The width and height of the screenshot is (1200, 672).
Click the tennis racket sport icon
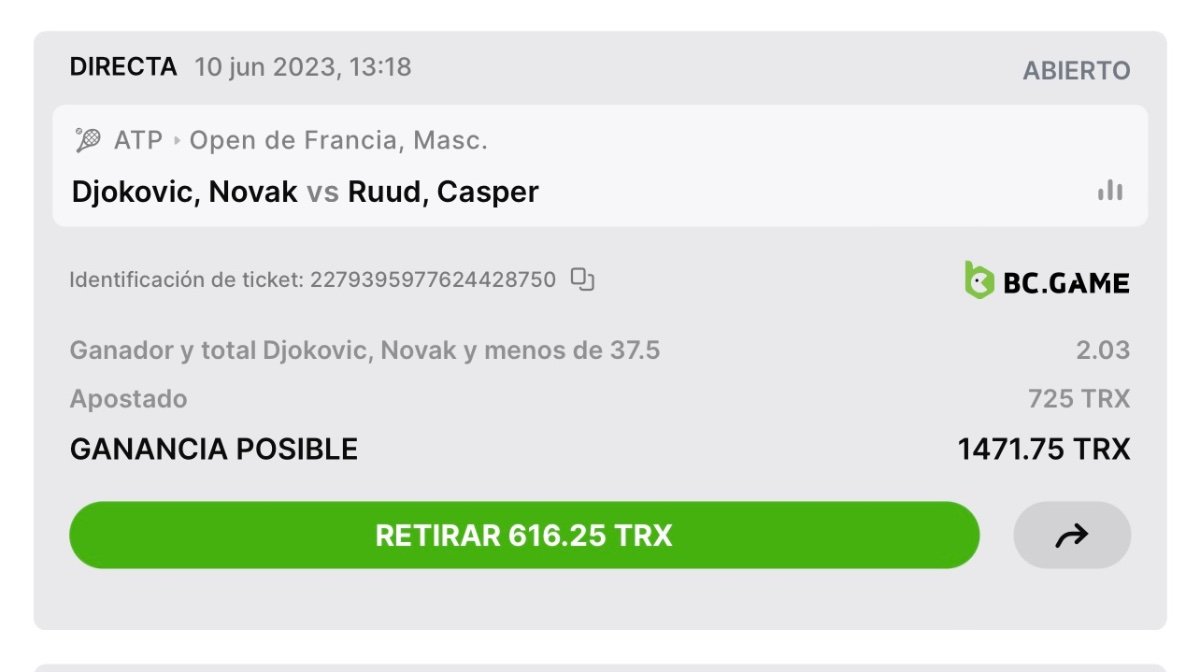pos(88,140)
